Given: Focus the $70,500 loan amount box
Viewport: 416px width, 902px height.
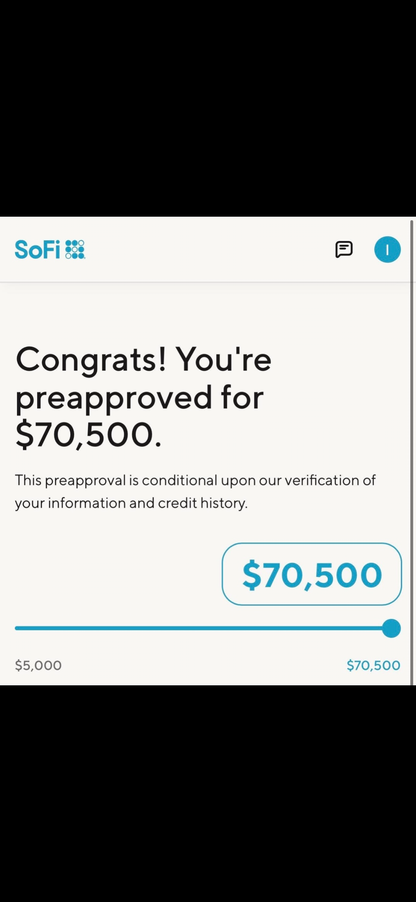Looking at the screenshot, I should [x=312, y=574].
